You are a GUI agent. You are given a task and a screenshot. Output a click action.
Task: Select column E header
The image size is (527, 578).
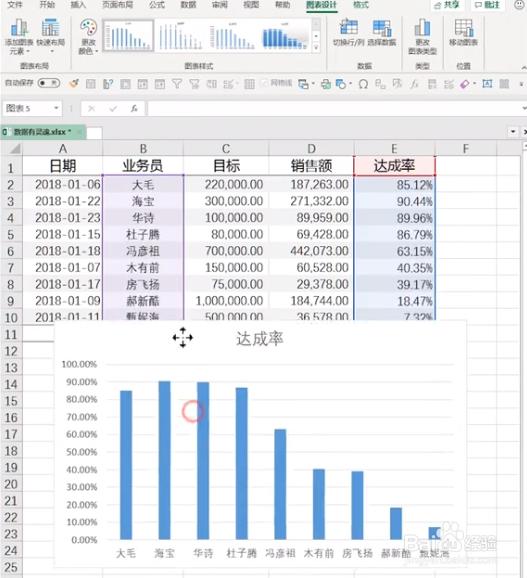coord(394,149)
